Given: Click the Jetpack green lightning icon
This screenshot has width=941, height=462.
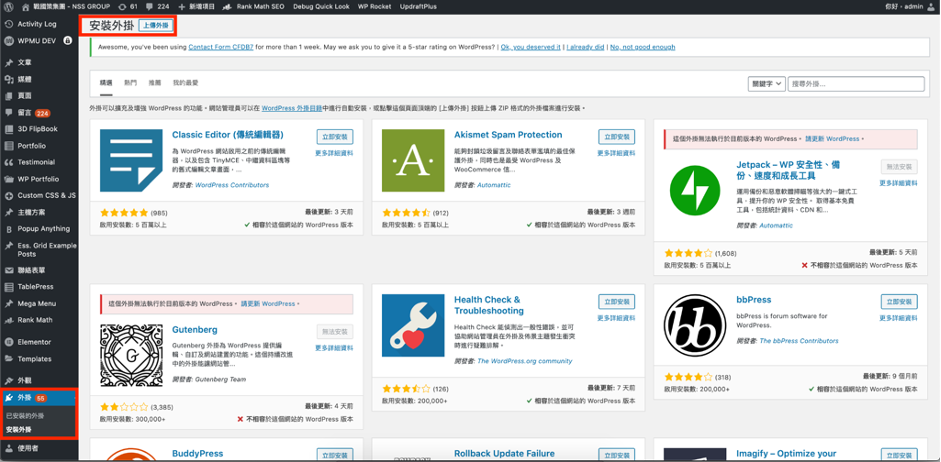Looking at the screenshot, I should (x=695, y=191).
